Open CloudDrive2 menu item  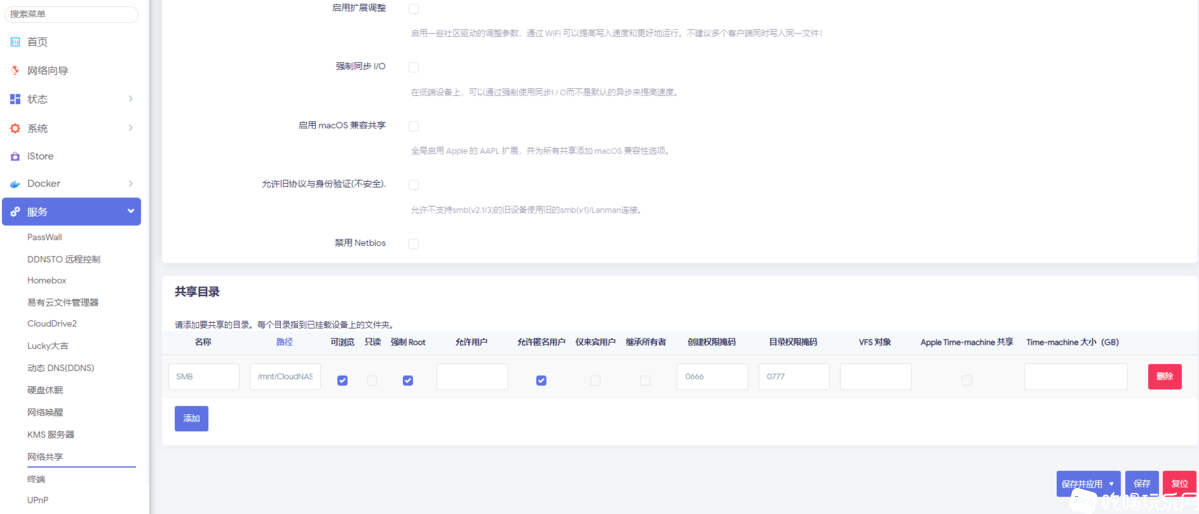coord(52,324)
